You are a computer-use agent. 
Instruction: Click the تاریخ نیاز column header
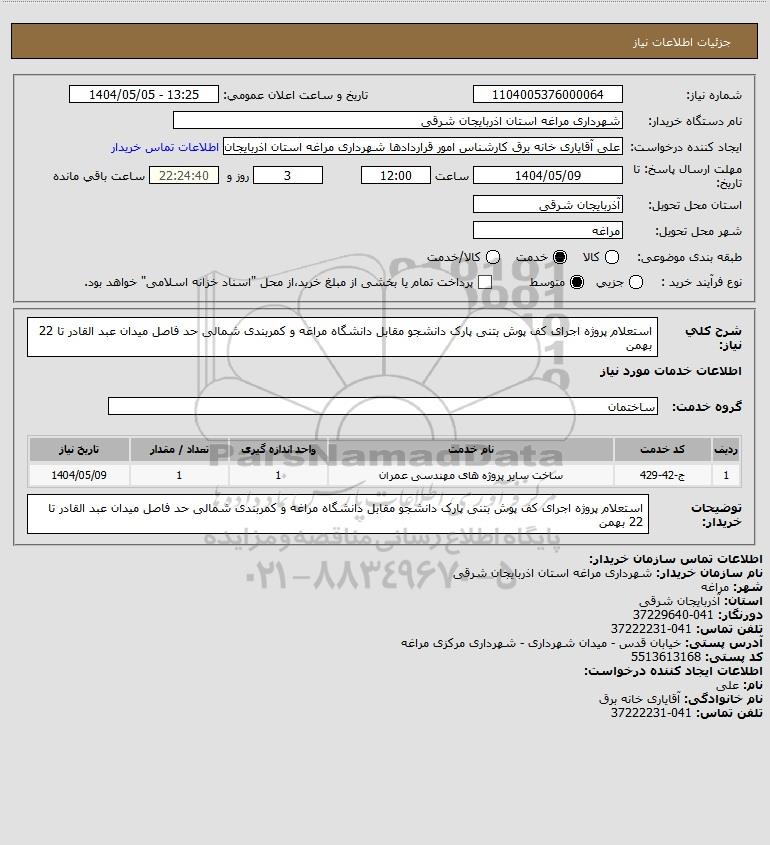[x=79, y=449]
